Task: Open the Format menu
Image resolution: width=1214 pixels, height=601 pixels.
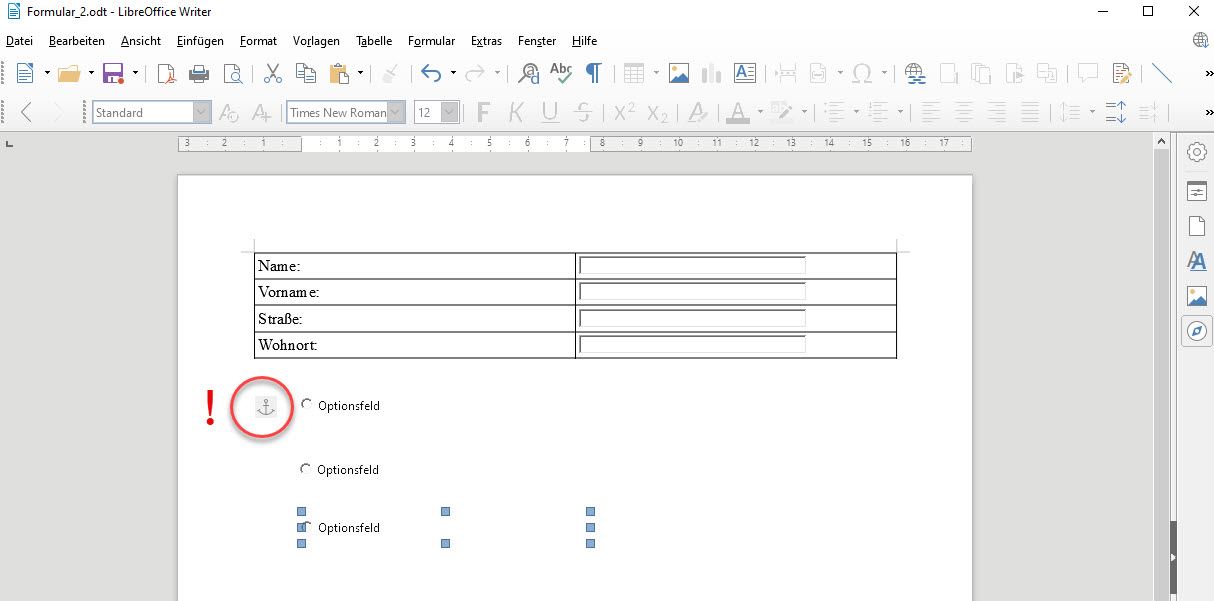Action: click(x=259, y=41)
